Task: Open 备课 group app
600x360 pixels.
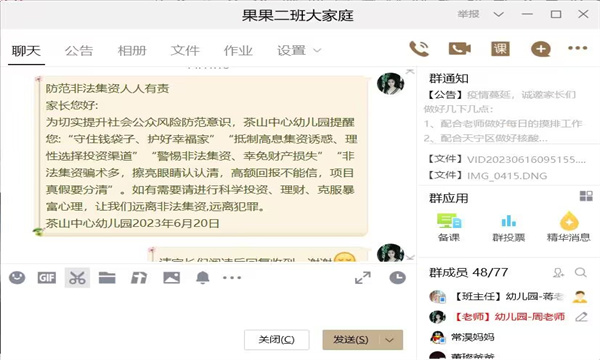Action: tap(449, 227)
